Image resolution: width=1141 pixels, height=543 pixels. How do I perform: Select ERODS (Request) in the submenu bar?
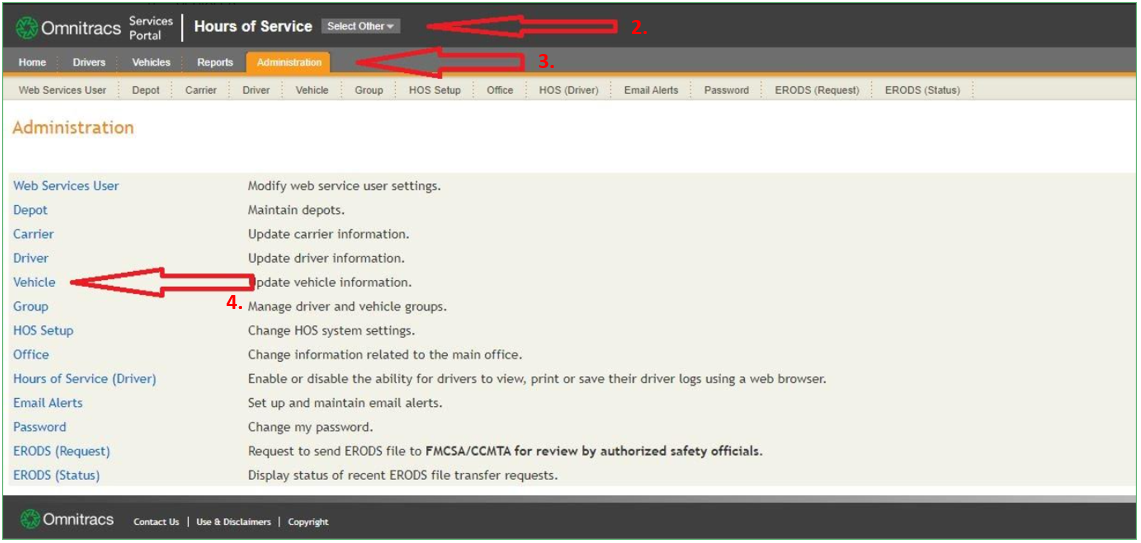click(816, 90)
